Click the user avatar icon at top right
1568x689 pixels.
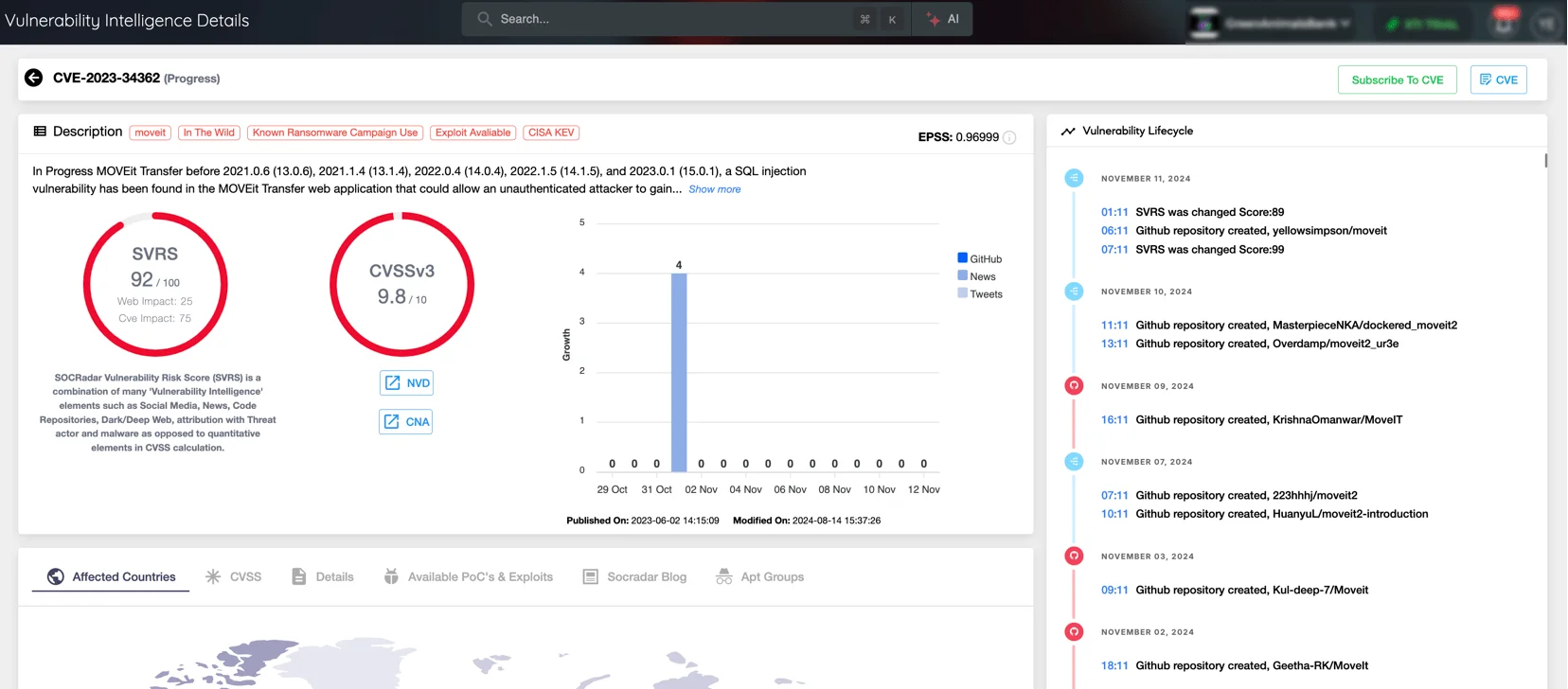[1546, 24]
